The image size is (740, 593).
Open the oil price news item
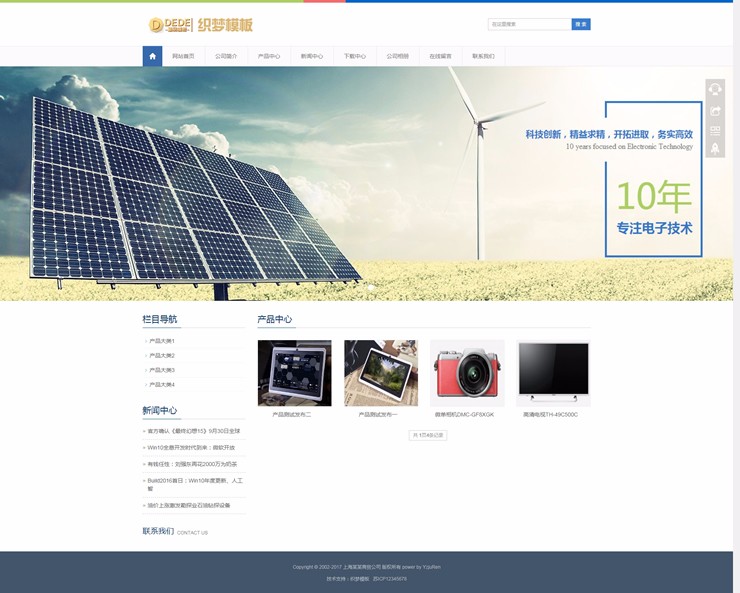click(189, 505)
